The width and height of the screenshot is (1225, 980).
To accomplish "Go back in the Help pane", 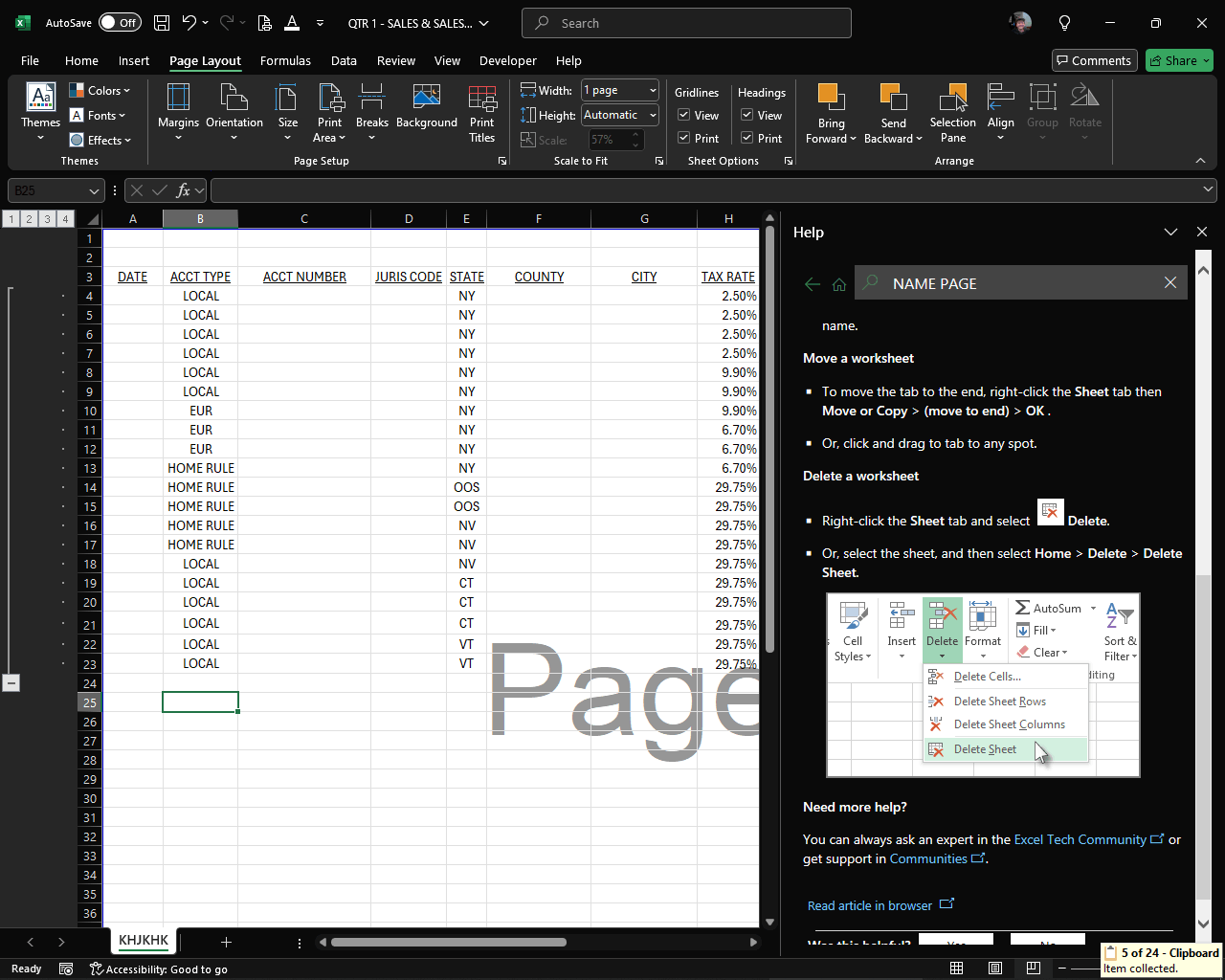I will (x=813, y=284).
